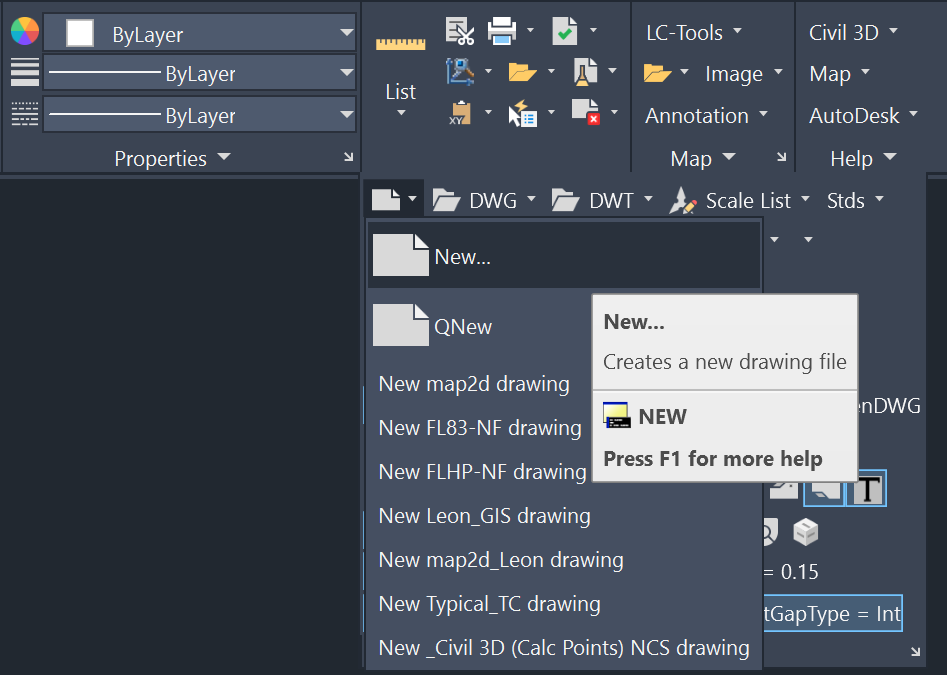Open the LC-Tools menu button
The image size is (947, 675).
[694, 33]
